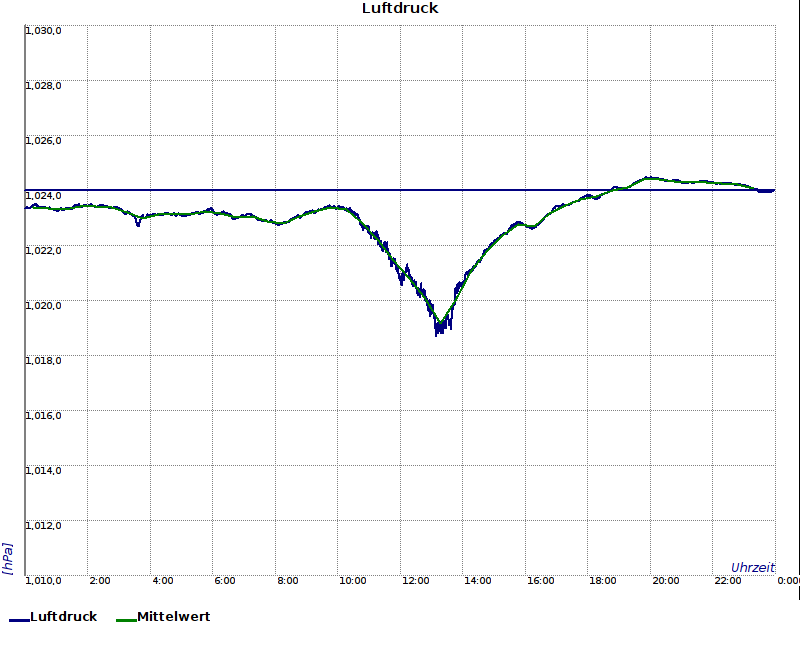The width and height of the screenshot is (800, 650).
Task: Click the Luftdruck chart title
Action: (x=400, y=8)
